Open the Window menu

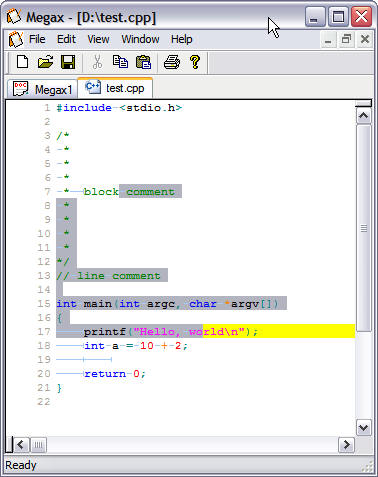tap(140, 39)
